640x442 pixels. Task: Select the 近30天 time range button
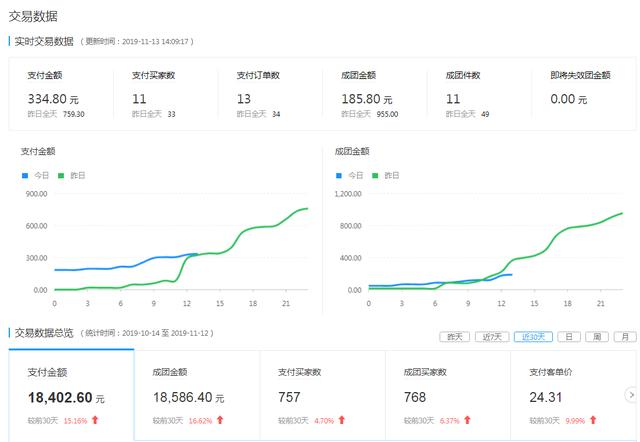pyautogui.click(x=533, y=337)
